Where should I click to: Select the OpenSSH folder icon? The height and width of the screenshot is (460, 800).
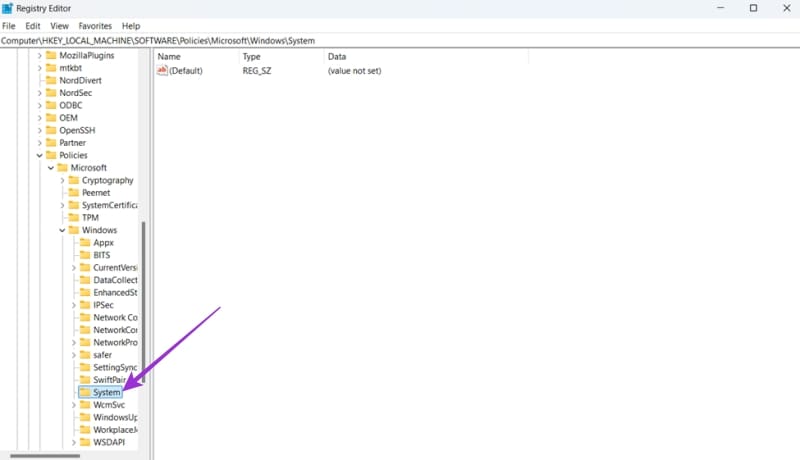[x=51, y=130]
